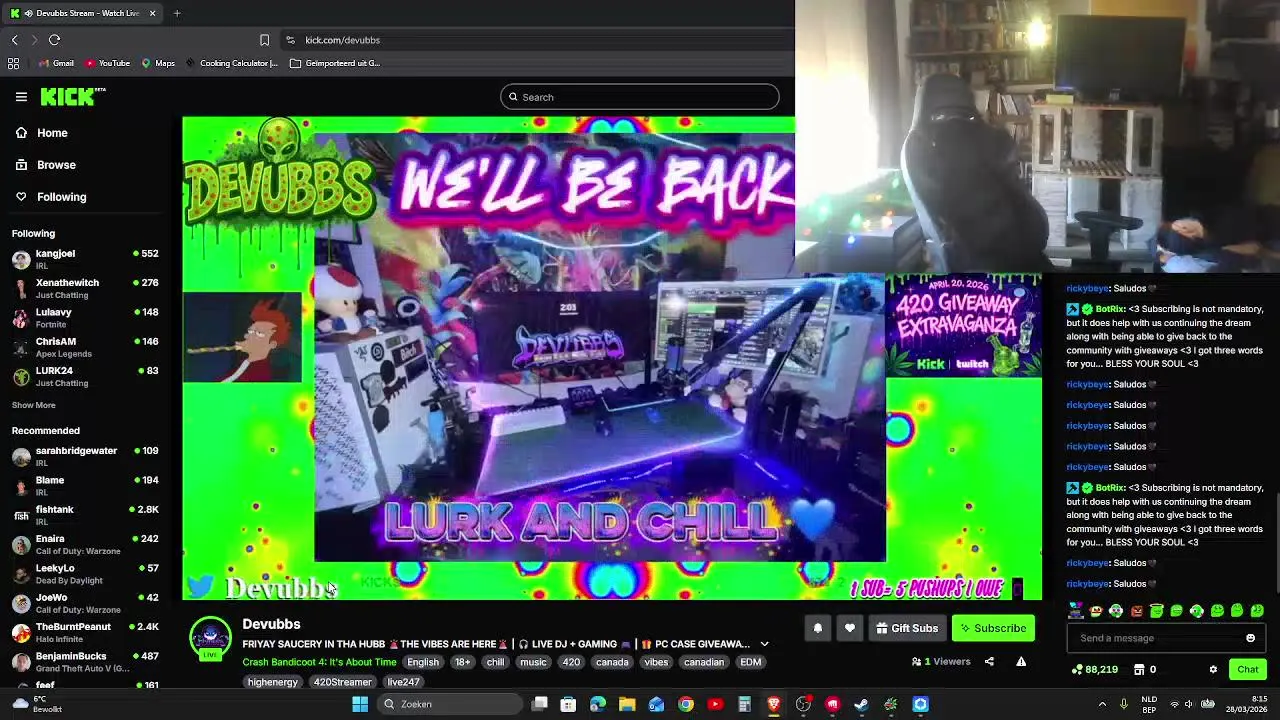This screenshot has height=720, width=1280.
Task: Open Task View from the taskbar
Action: pos(539,704)
